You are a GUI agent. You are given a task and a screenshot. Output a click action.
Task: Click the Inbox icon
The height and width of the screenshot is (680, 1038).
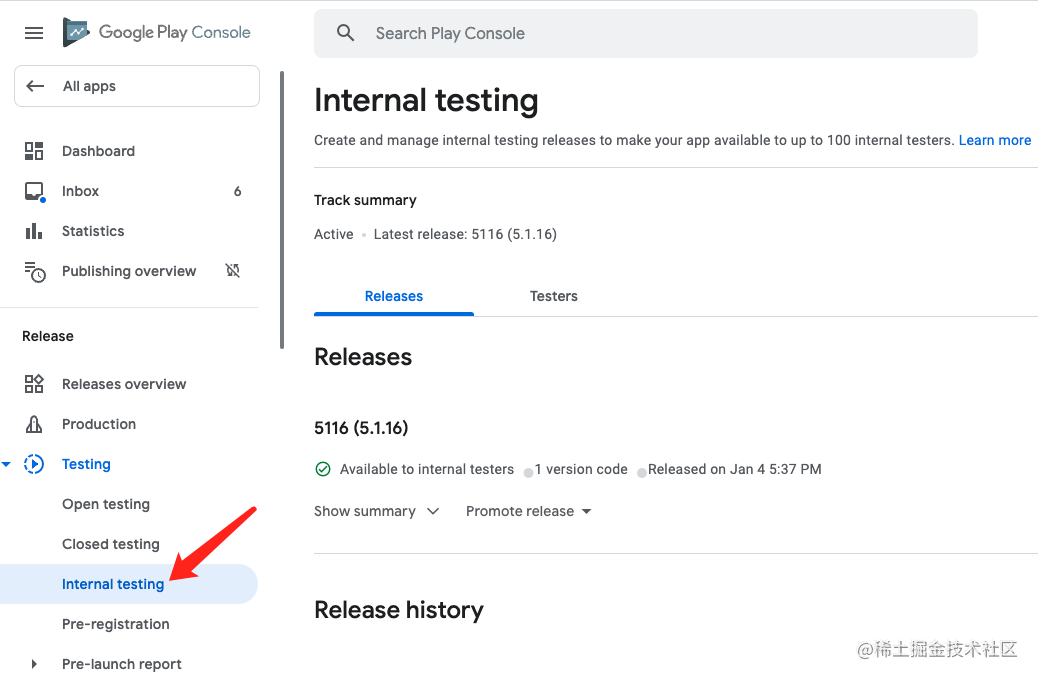tap(34, 191)
